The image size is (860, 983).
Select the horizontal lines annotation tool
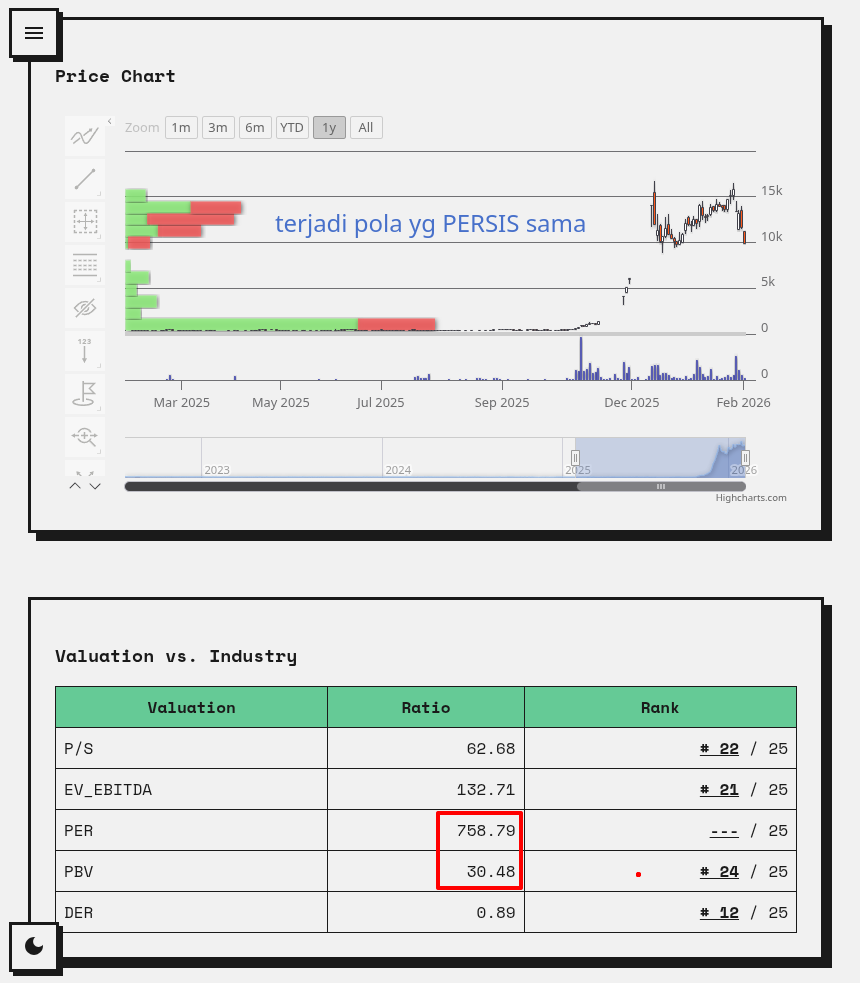tap(85, 265)
